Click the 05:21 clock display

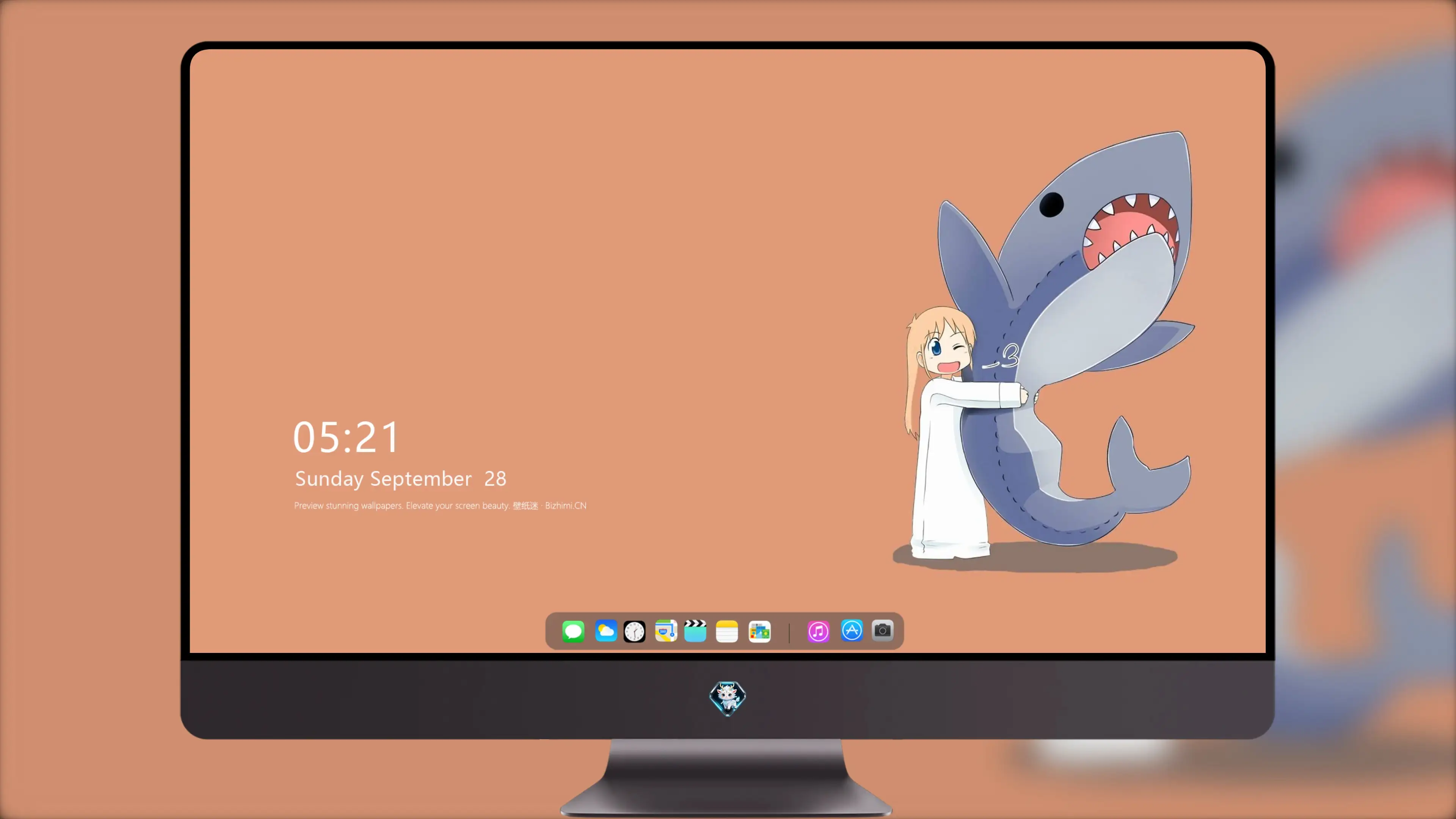tap(346, 437)
